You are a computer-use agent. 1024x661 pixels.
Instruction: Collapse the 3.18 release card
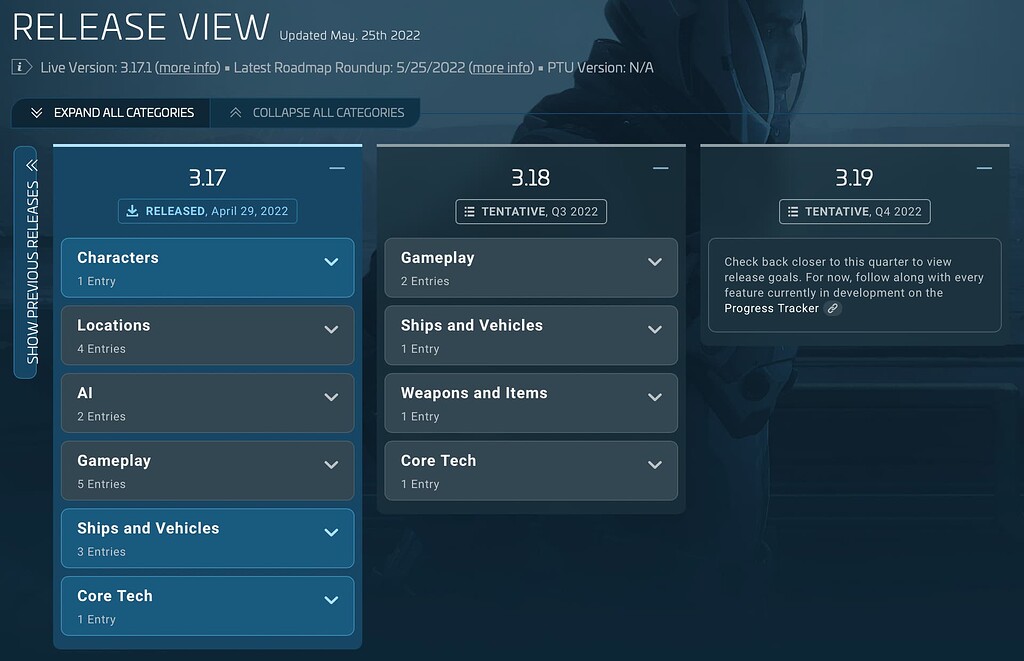(x=661, y=168)
